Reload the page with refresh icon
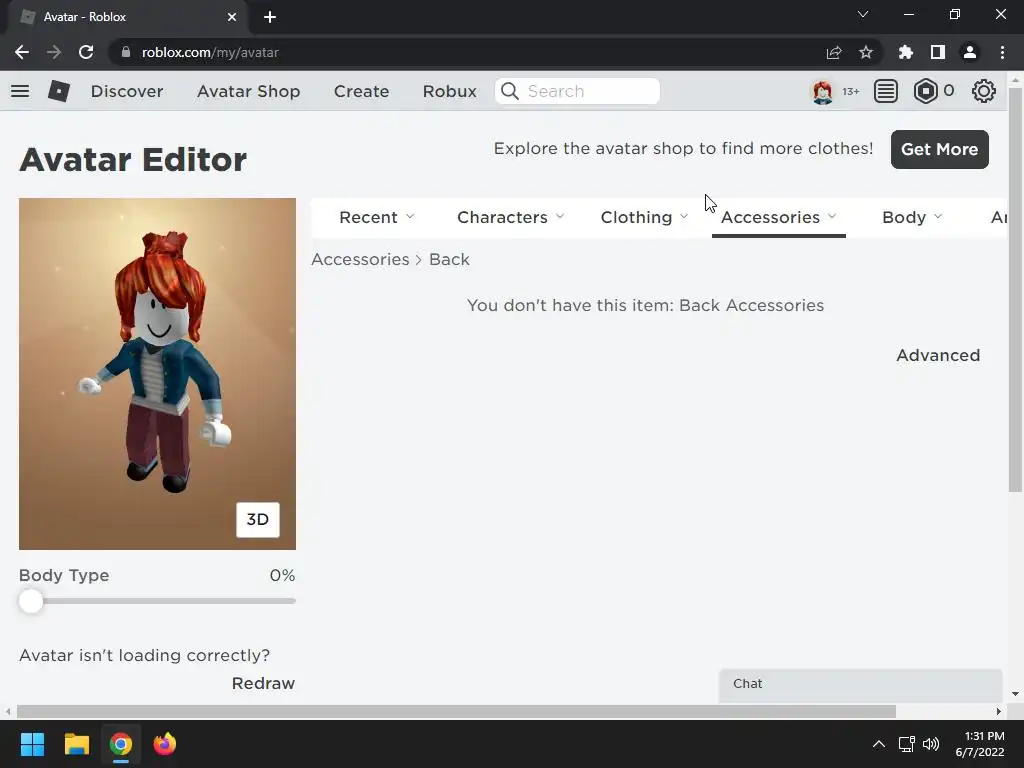 pyautogui.click(x=86, y=52)
